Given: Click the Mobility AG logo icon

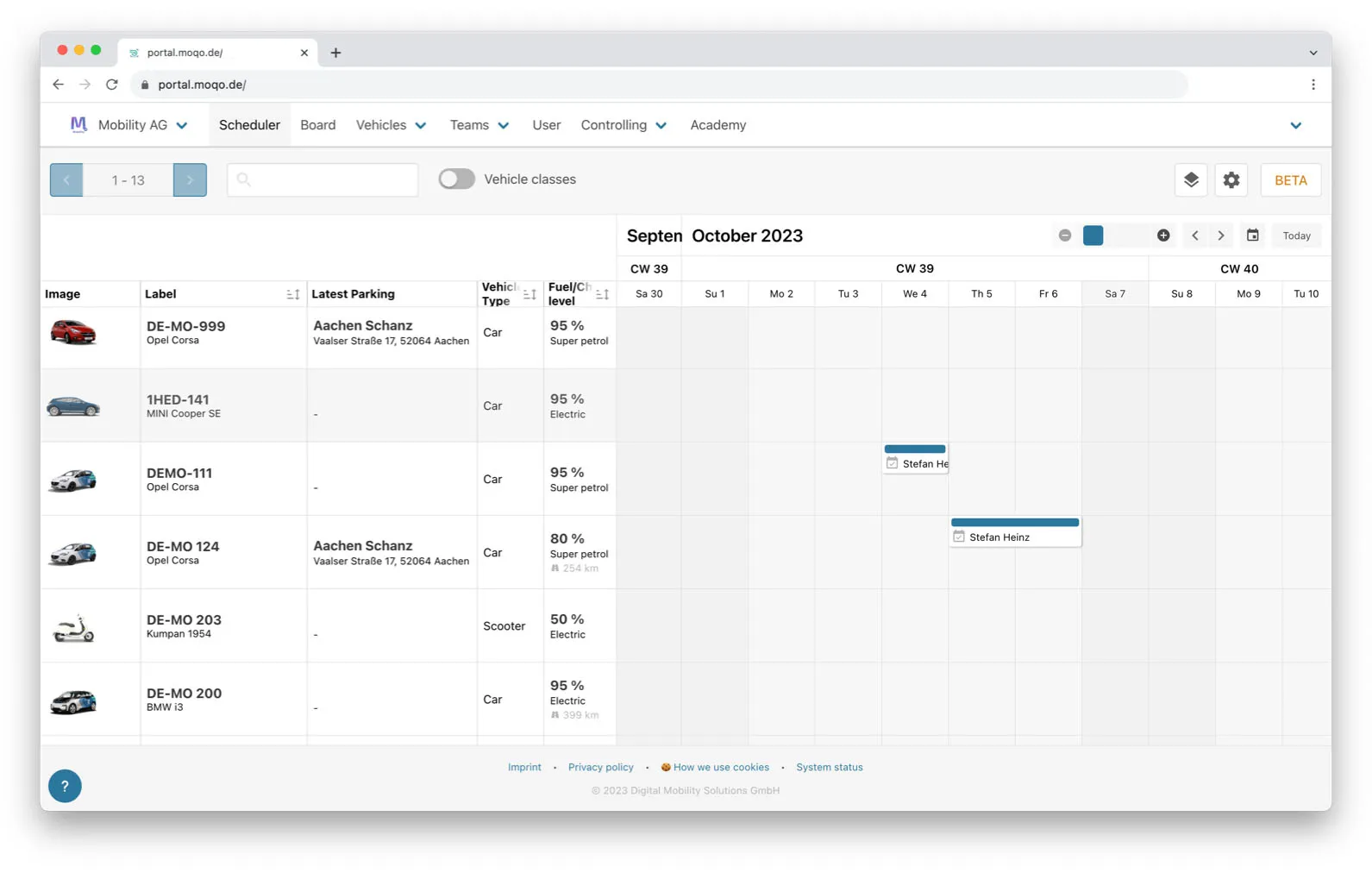Looking at the screenshot, I should coord(78,125).
